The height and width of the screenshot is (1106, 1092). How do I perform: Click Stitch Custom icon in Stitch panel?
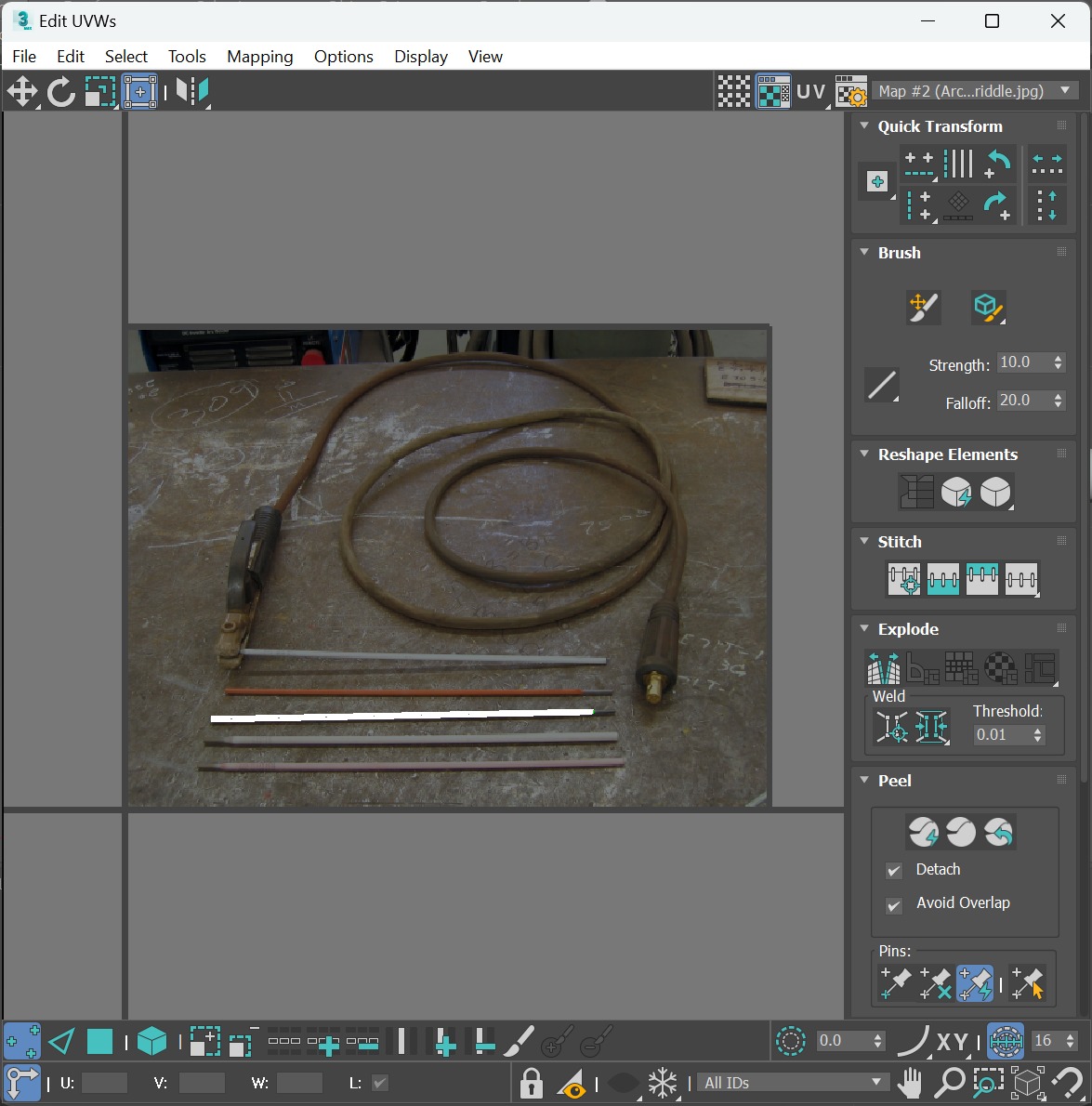click(x=1020, y=579)
